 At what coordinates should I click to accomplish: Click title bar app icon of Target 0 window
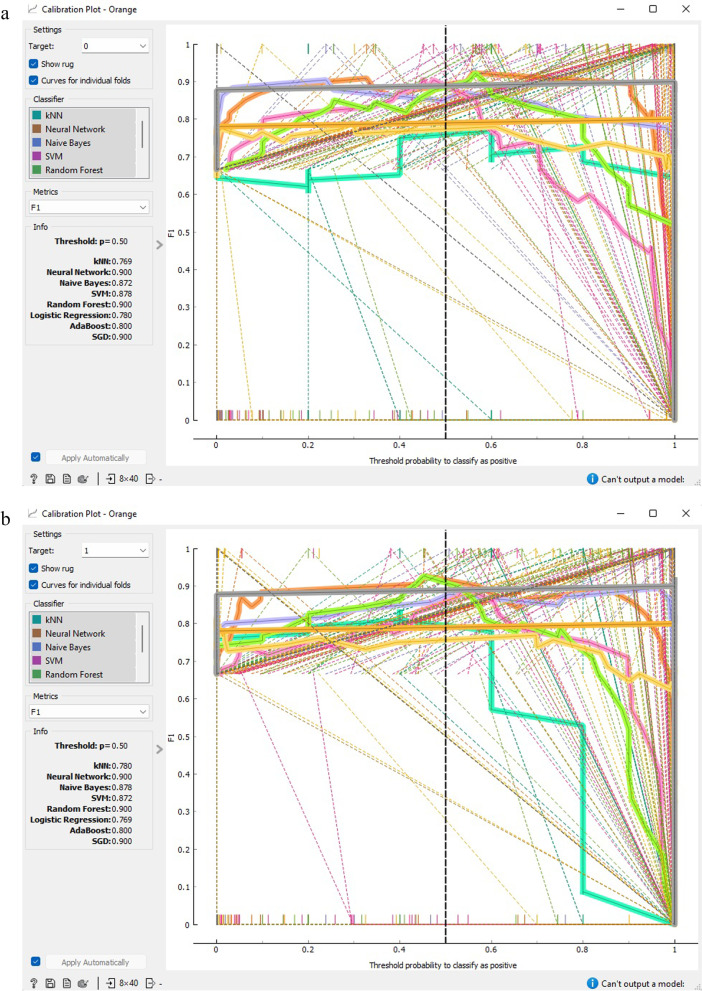coord(33,9)
